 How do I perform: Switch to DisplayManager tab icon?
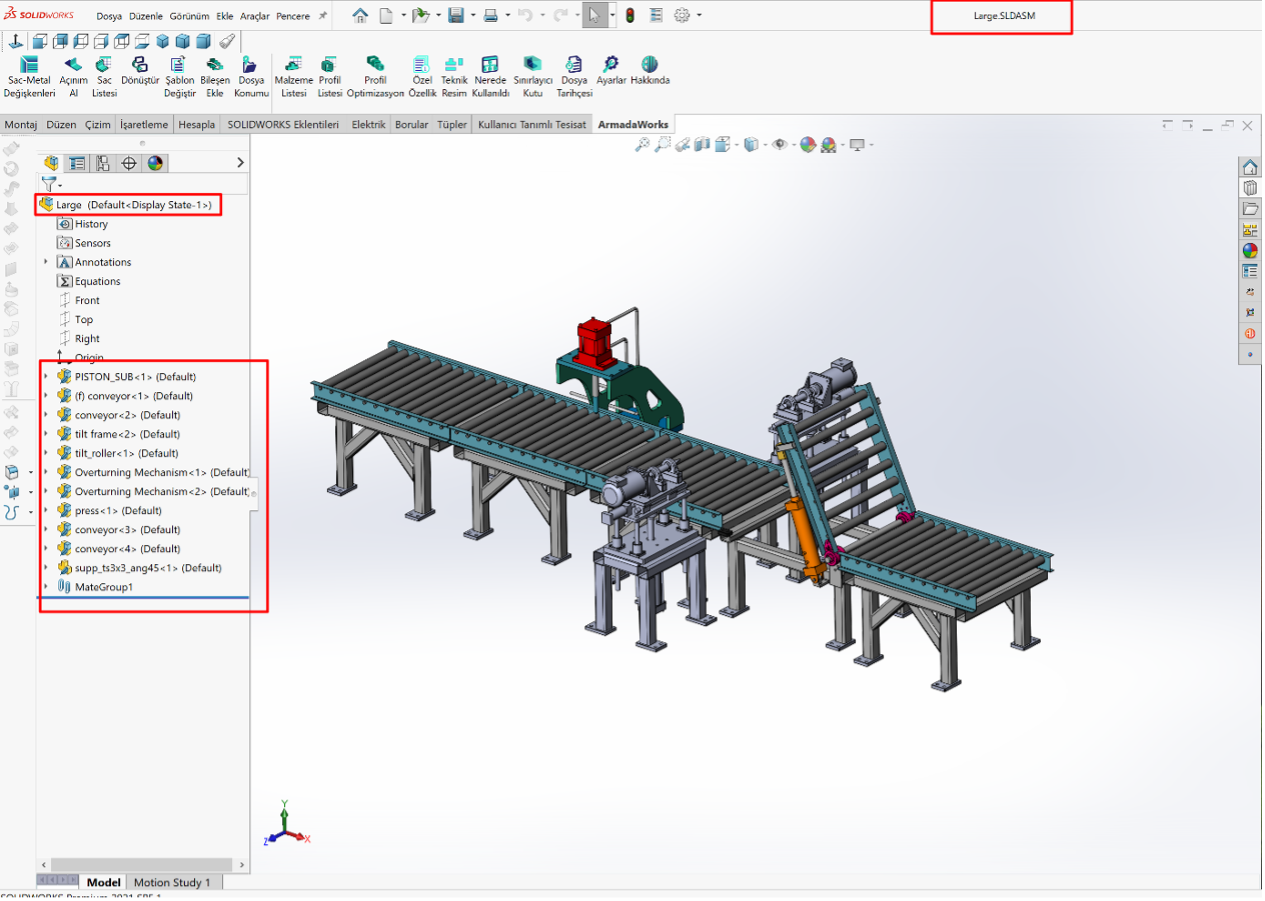[x=155, y=163]
